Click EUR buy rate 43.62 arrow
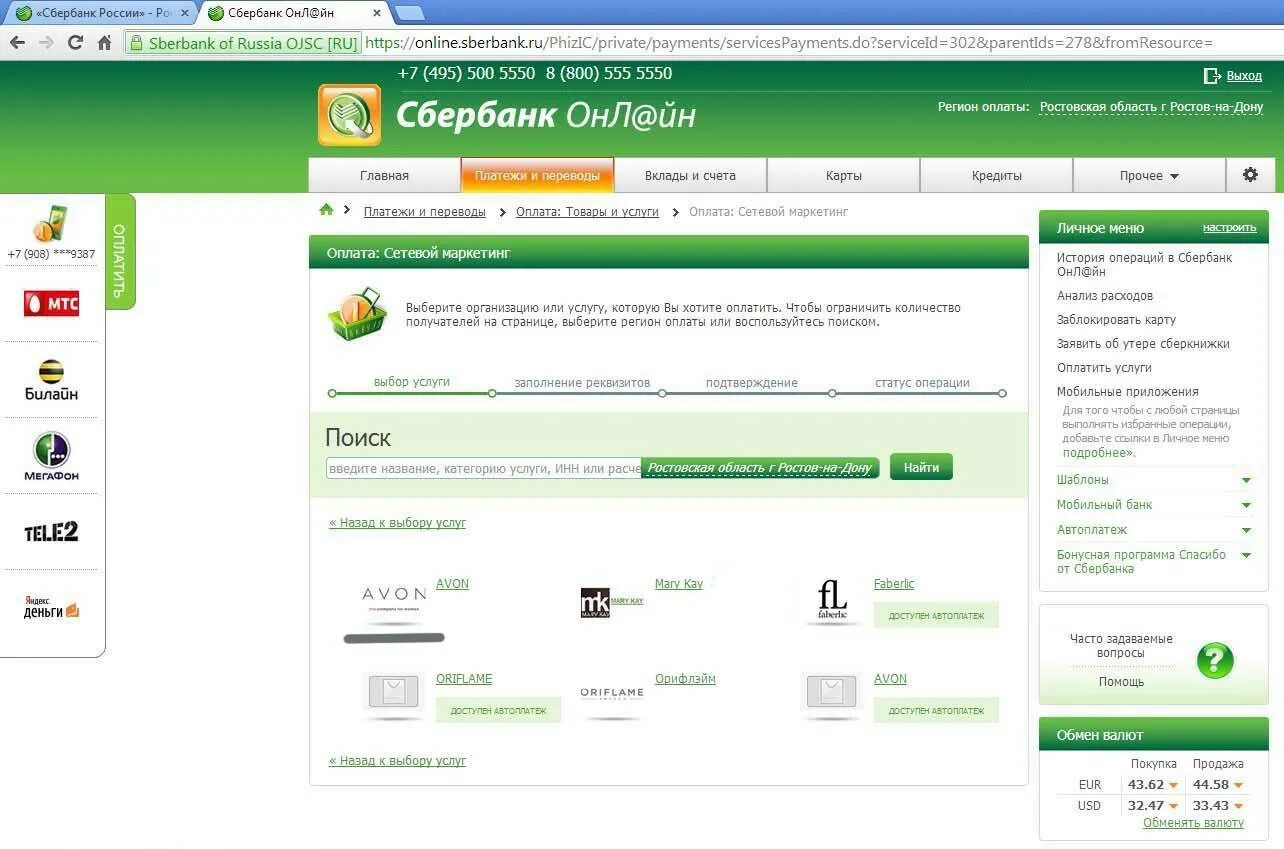The image size is (1284, 849). click(x=1173, y=786)
